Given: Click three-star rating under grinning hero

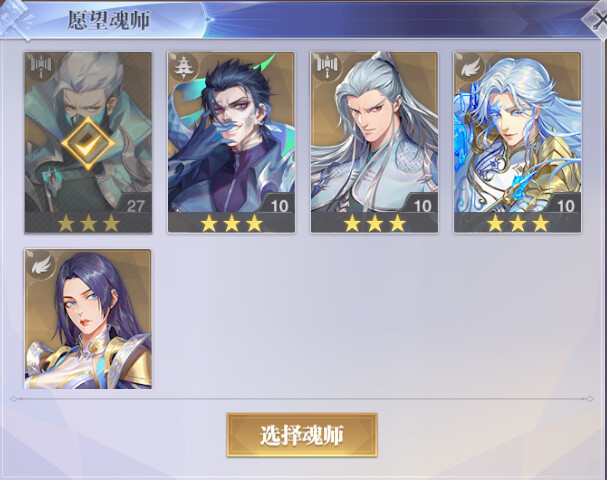Looking at the screenshot, I should [x=231, y=223].
